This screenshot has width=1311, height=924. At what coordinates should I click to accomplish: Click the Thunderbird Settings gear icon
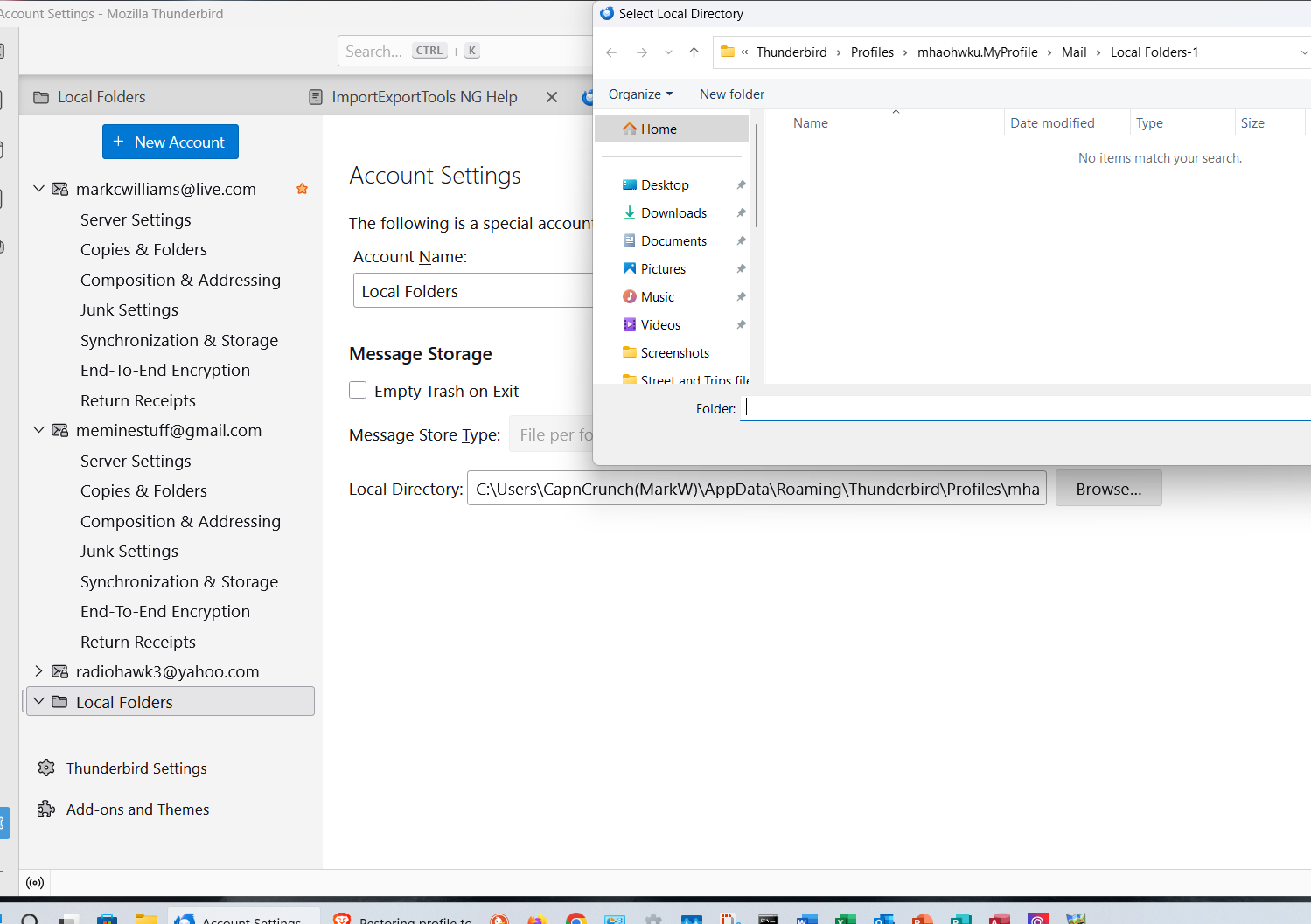(x=46, y=768)
